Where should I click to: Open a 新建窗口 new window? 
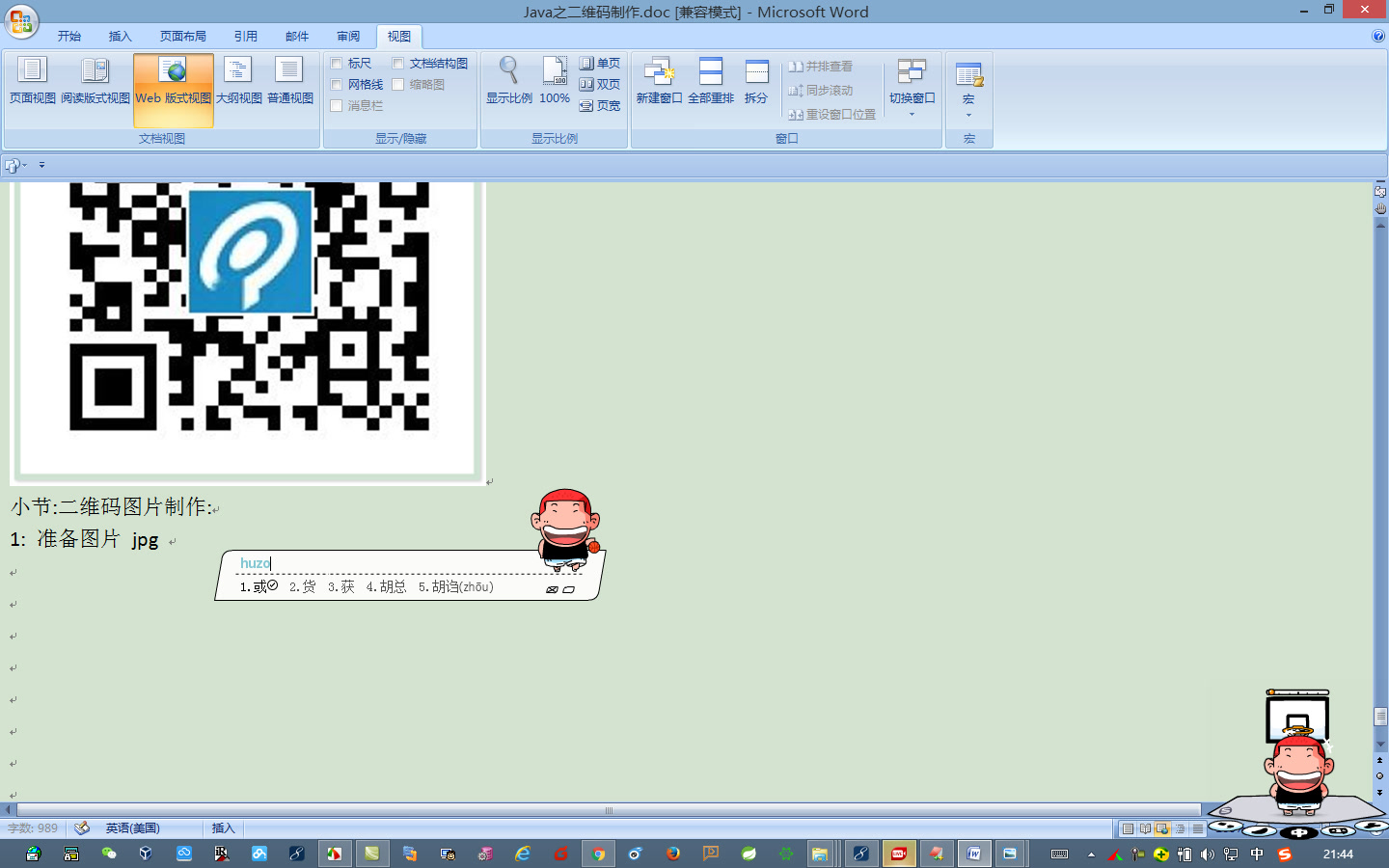point(659,81)
